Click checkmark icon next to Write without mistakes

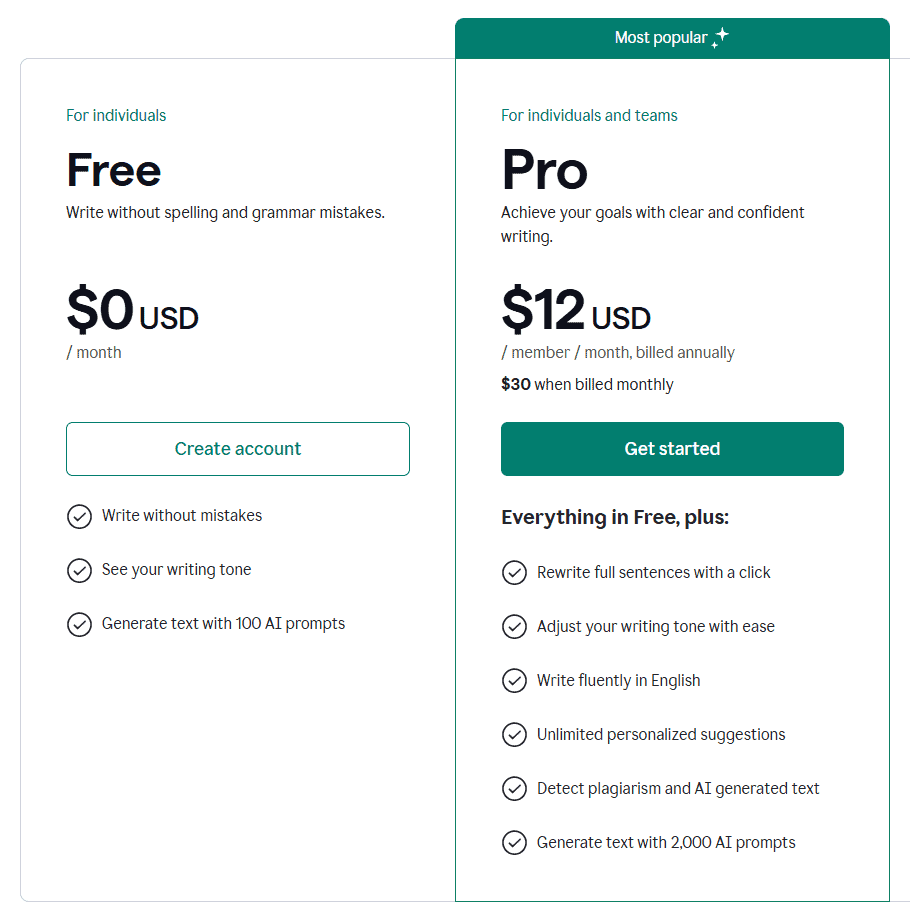(79, 516)
